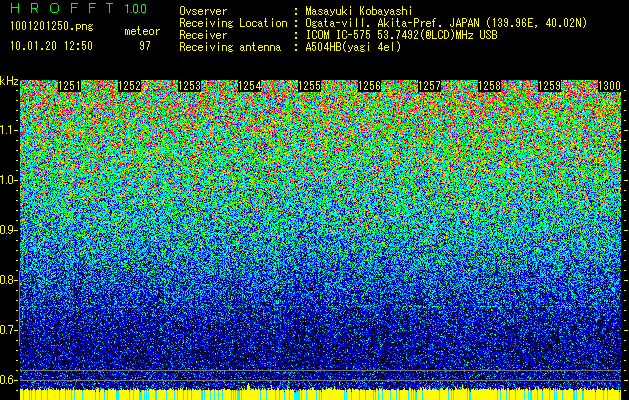Click the 1300 time marker
Screen dimensions: 629x400
[610, 86]
